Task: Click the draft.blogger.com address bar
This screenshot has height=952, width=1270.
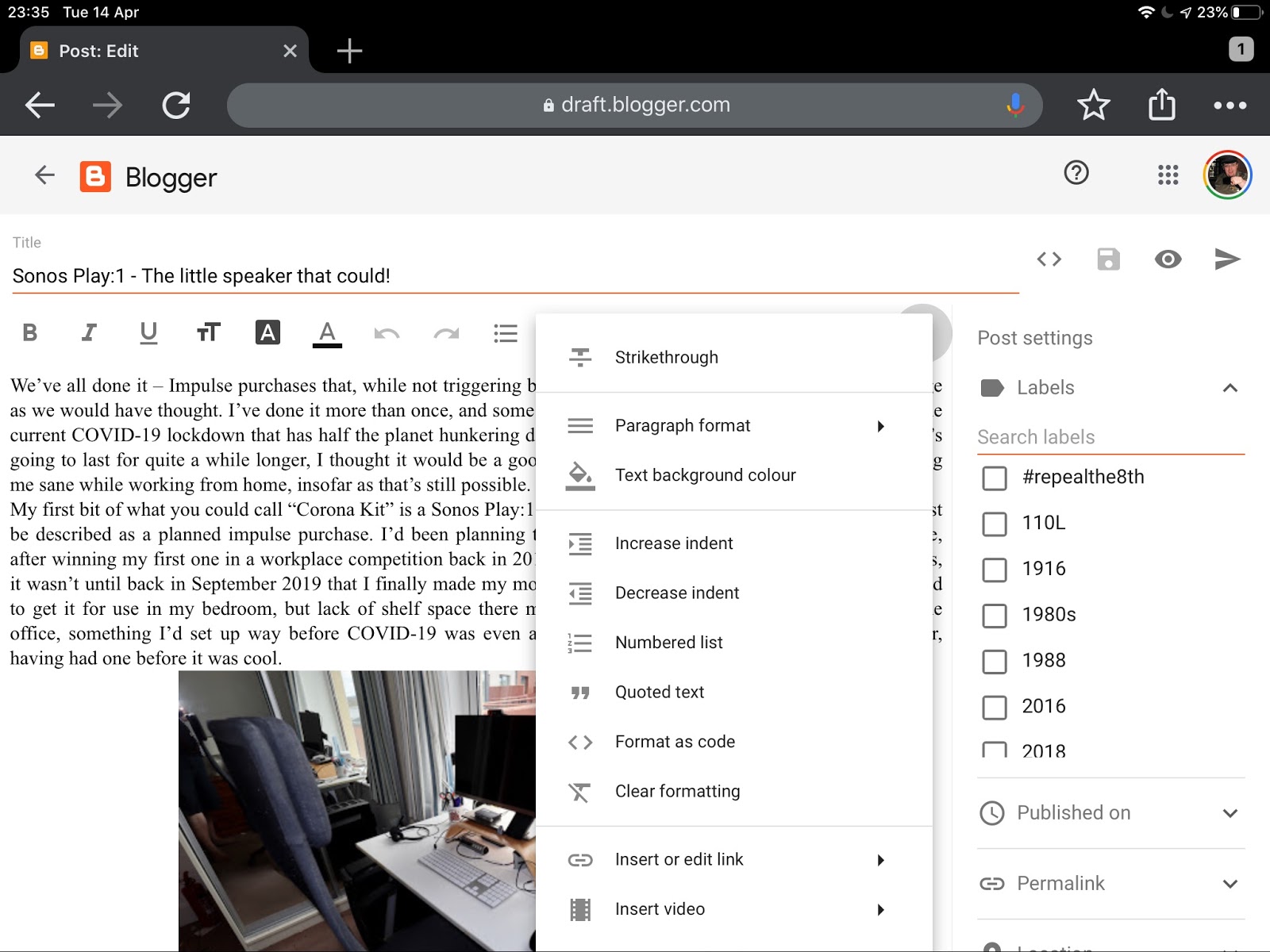Action: [635, 105]
